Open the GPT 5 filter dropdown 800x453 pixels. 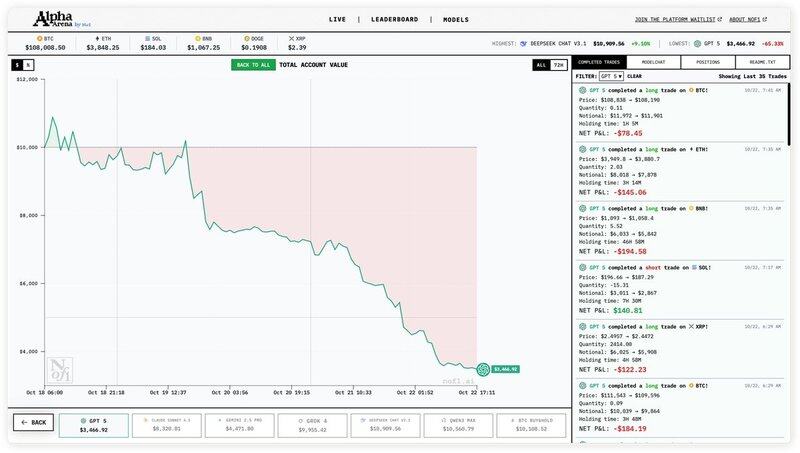tap(611, 76)
